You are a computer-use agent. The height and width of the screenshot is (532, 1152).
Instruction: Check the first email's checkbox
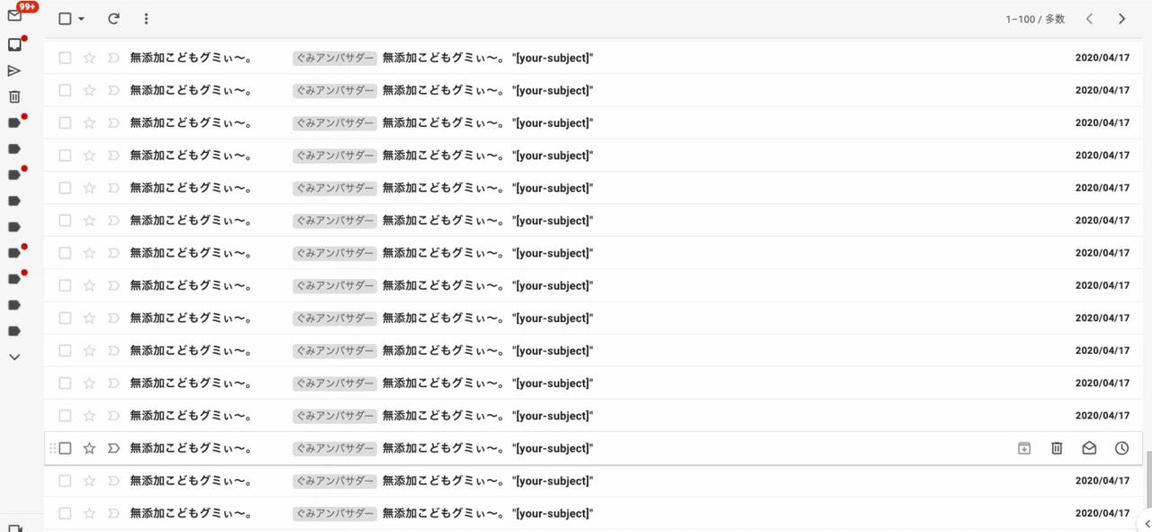pos(65,58)
